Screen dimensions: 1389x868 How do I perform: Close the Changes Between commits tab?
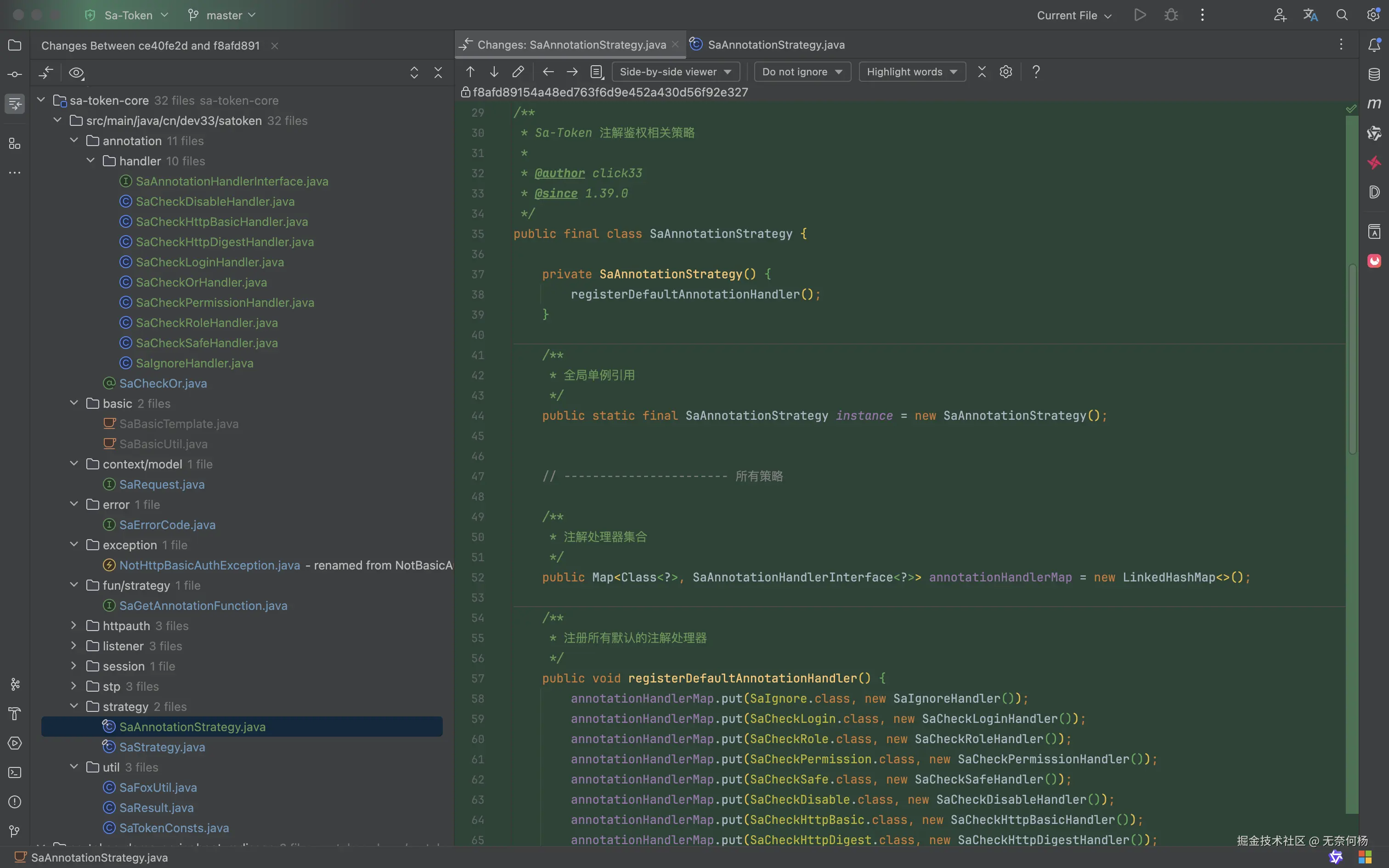click(274, 46)
